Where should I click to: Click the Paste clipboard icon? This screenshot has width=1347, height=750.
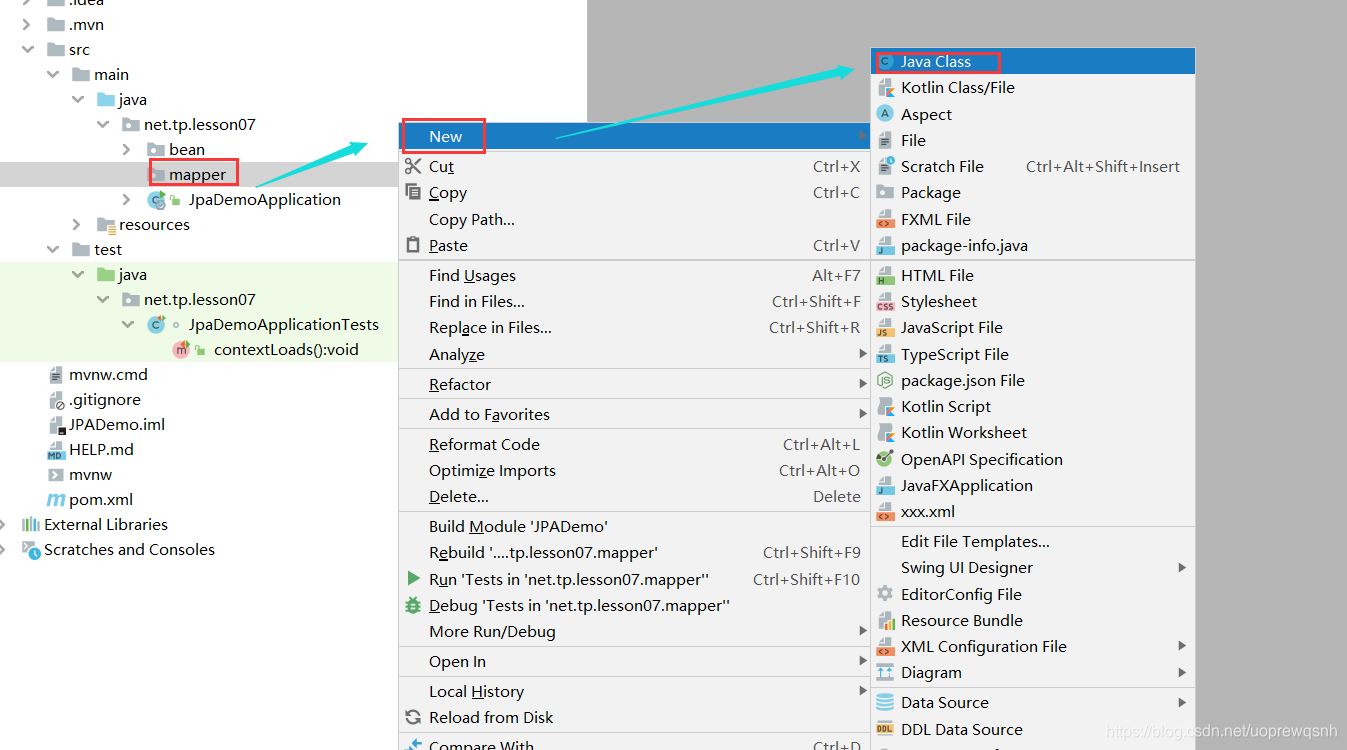(413, 245)
